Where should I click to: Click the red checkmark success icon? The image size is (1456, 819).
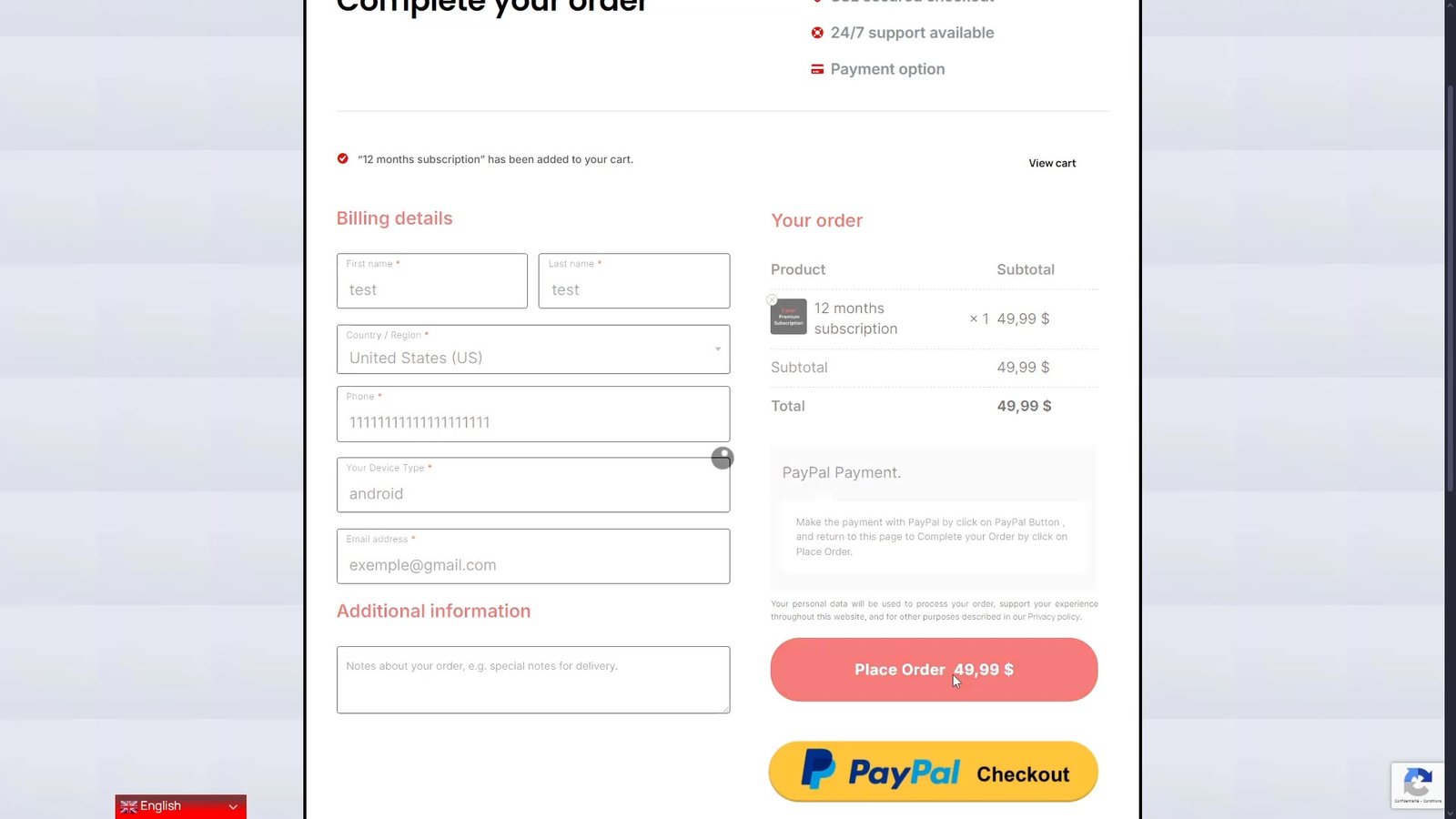[x=343, y=158]
